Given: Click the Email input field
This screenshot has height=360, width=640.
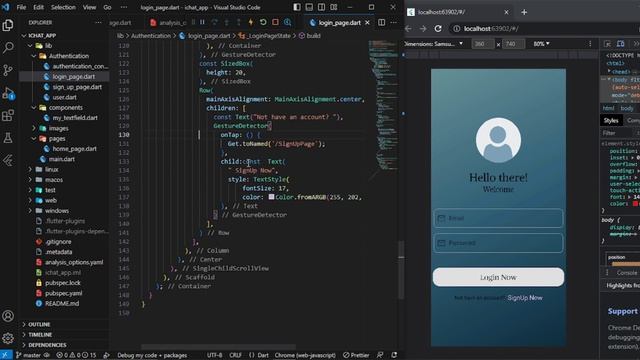Looking at the screenshot, I should [498, 218].
